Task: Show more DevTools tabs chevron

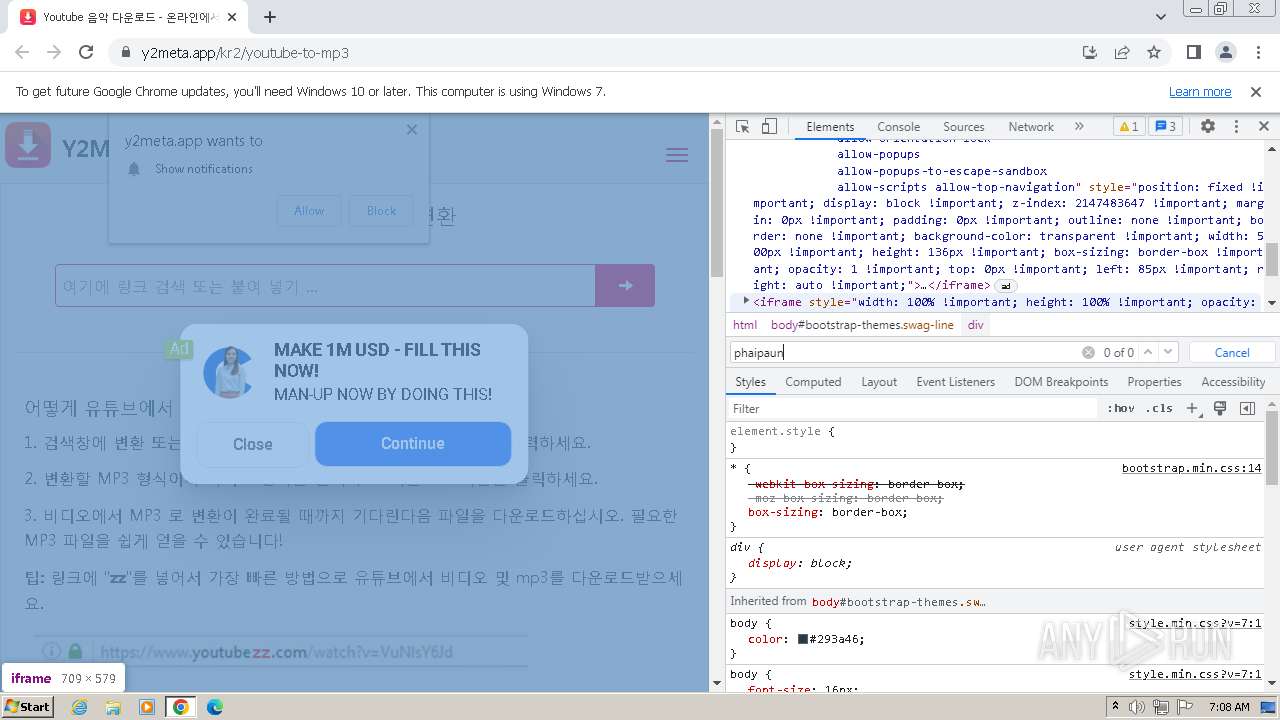Action: tap(1079, 127)
